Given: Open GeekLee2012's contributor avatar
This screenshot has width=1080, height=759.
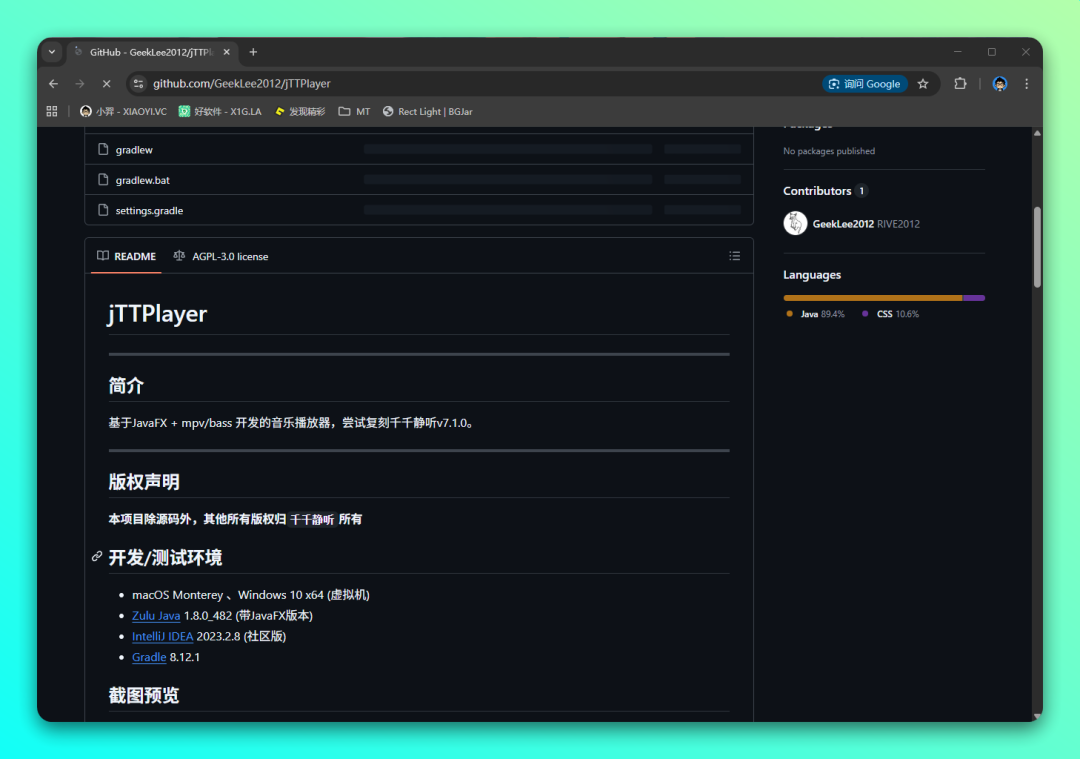Looking at the screenshot, I should pos(794,223).
